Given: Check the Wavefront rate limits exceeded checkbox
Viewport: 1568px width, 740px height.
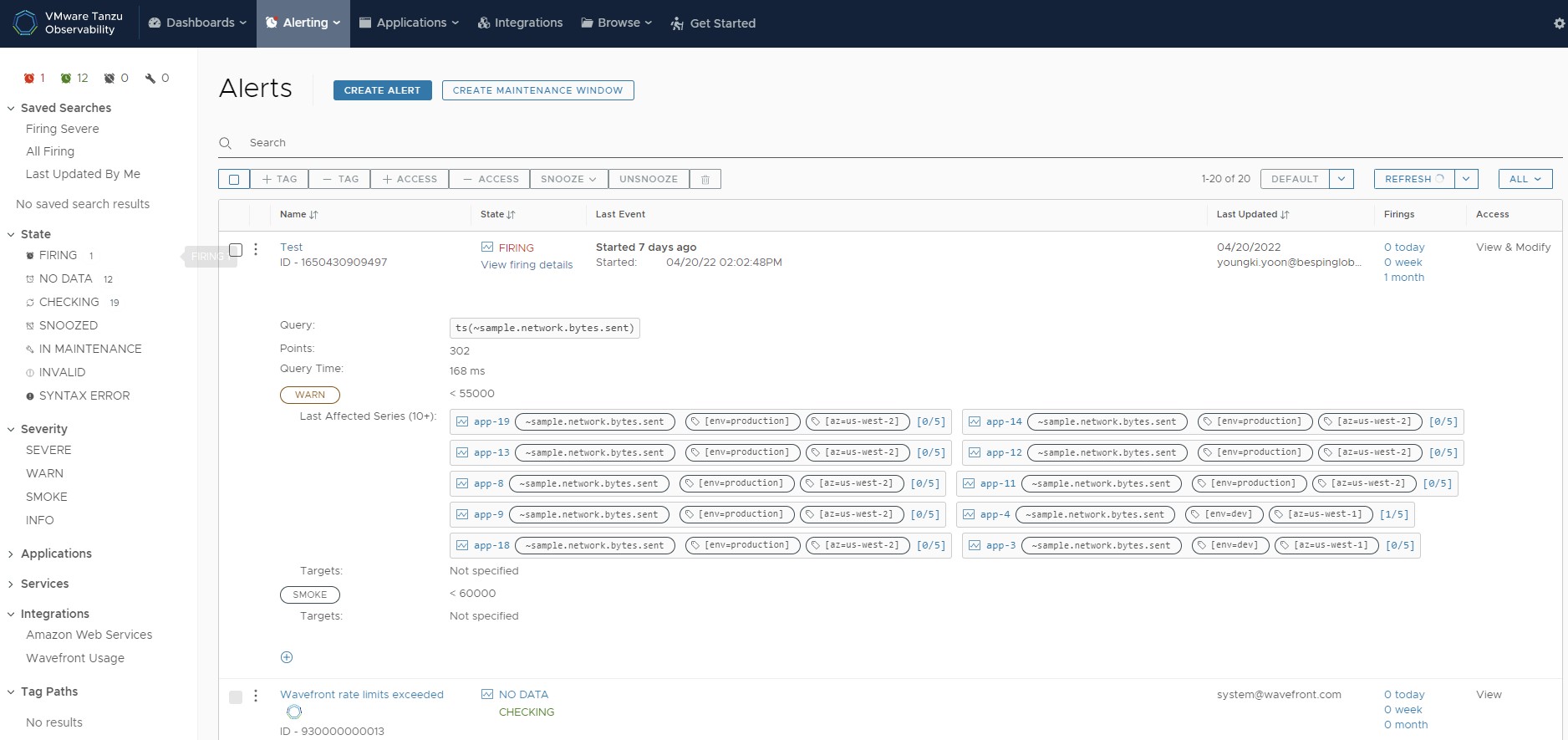Looking at the screenshot, I should coord(236,697).
